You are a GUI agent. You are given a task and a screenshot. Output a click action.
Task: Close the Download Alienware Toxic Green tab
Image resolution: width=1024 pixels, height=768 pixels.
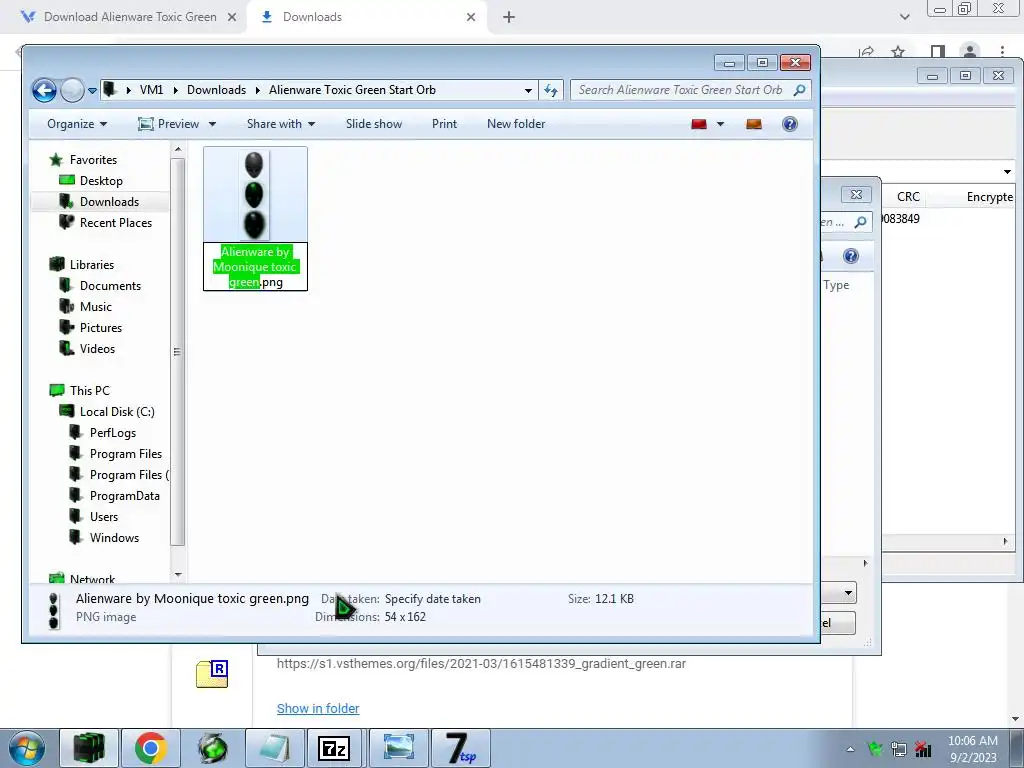coord(232,18)
